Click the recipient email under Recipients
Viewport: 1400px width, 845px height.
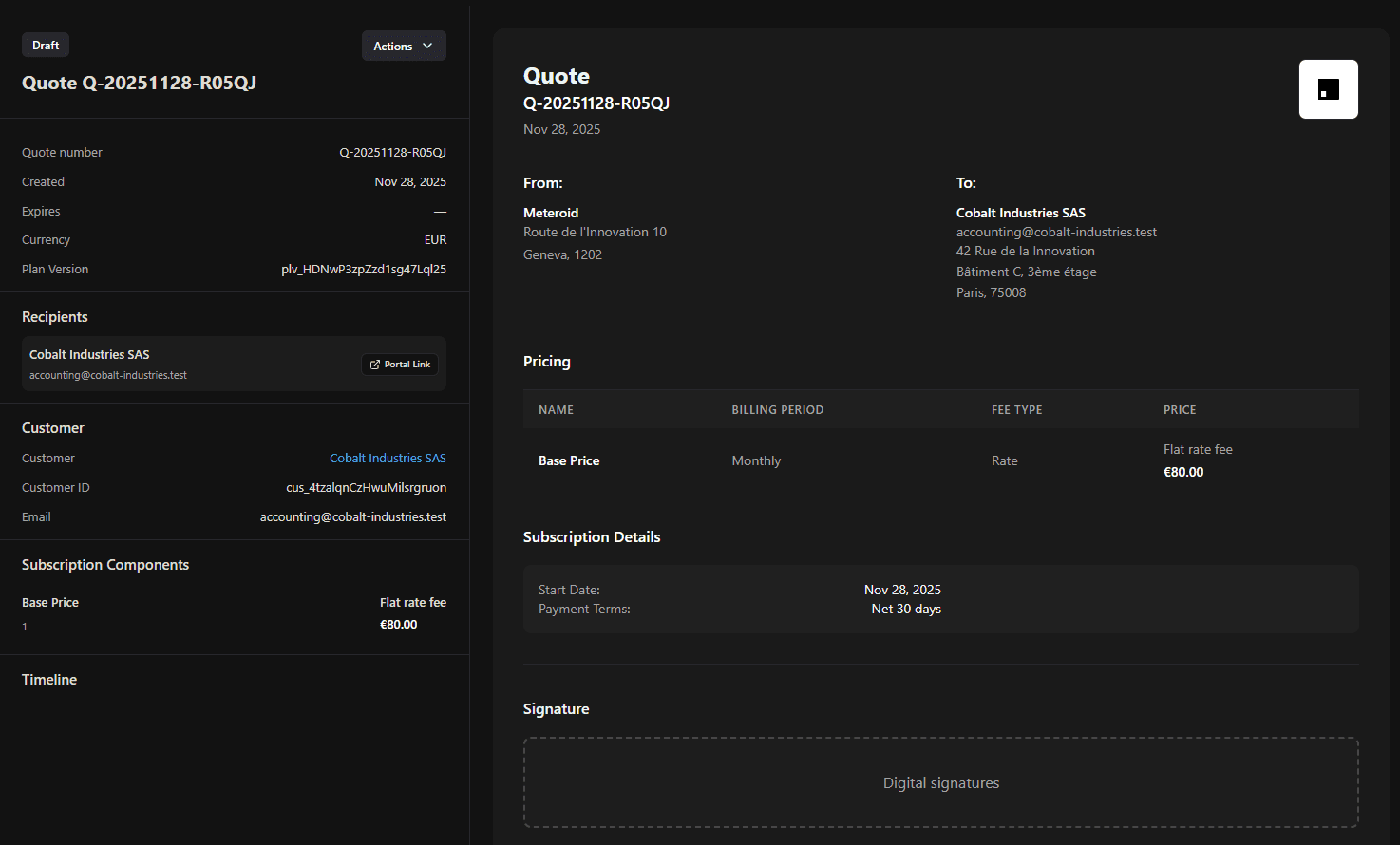point(108,375)
